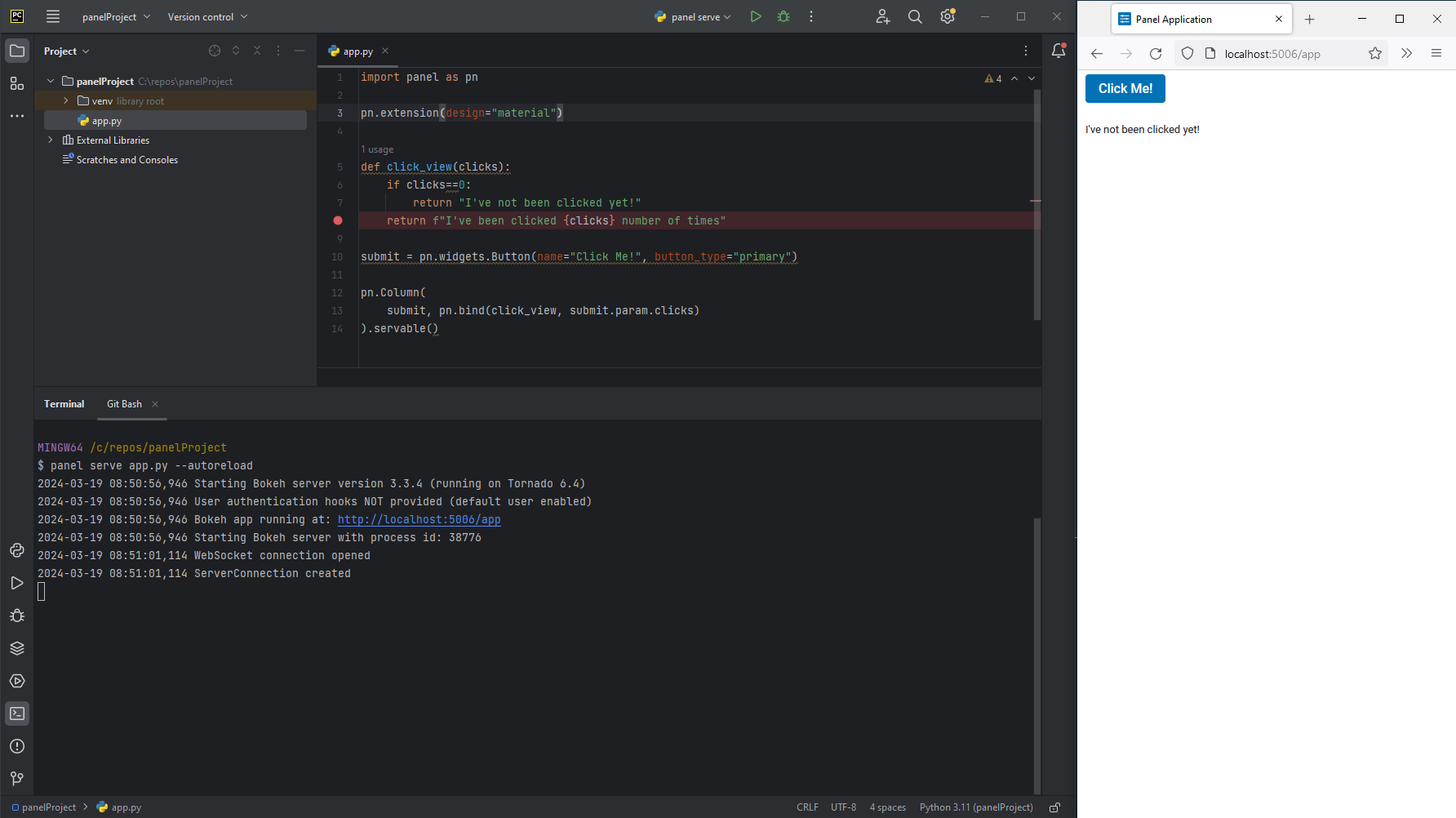Run the panel serve configuration
The height and width of the screenshot is (818, 1456).
[x=756, y=16]
